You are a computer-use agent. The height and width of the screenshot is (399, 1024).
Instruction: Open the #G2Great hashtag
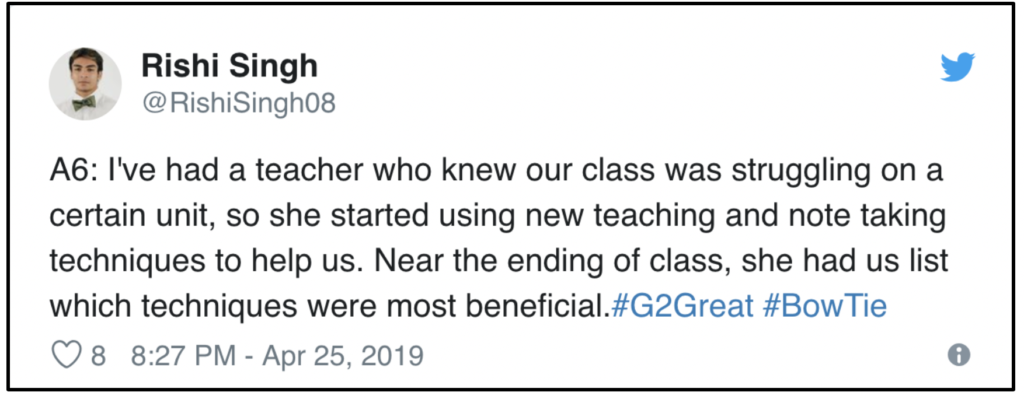682,306
